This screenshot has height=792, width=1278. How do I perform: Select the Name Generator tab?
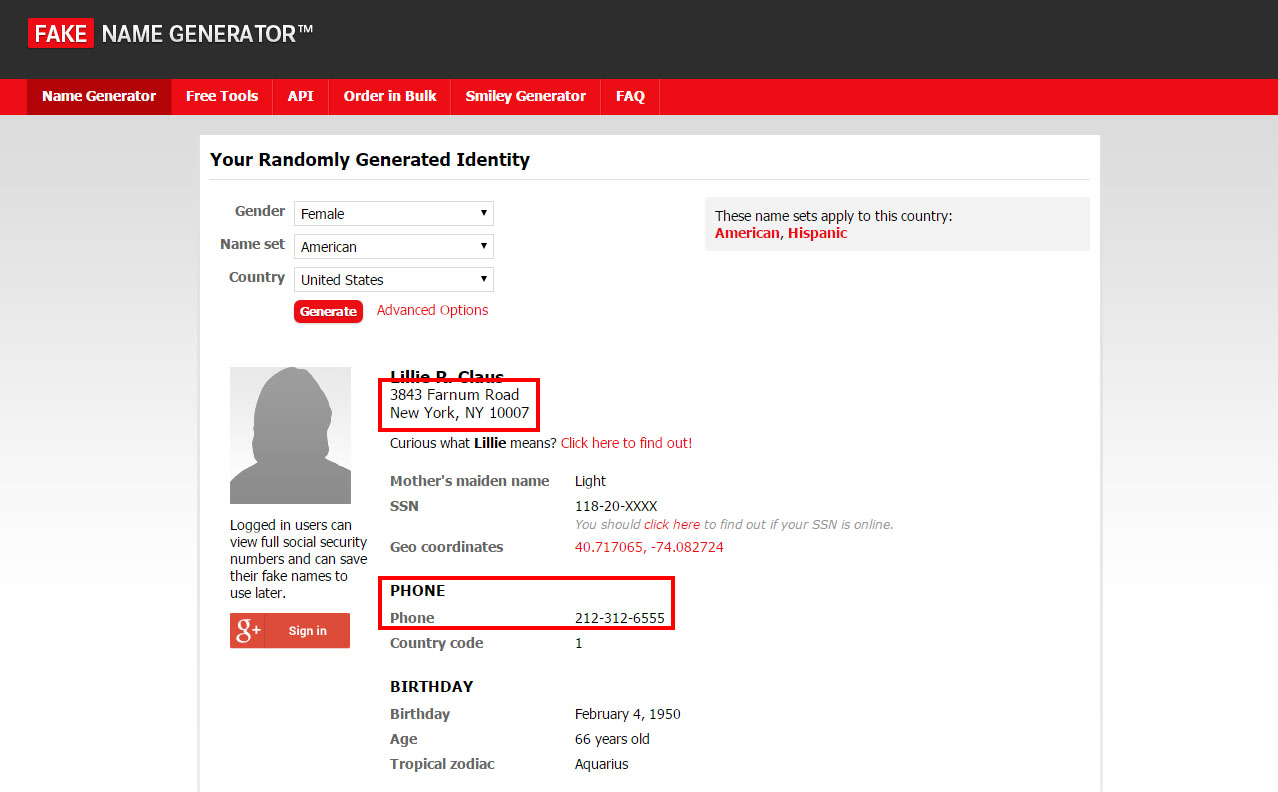click(x=99, y=97)
